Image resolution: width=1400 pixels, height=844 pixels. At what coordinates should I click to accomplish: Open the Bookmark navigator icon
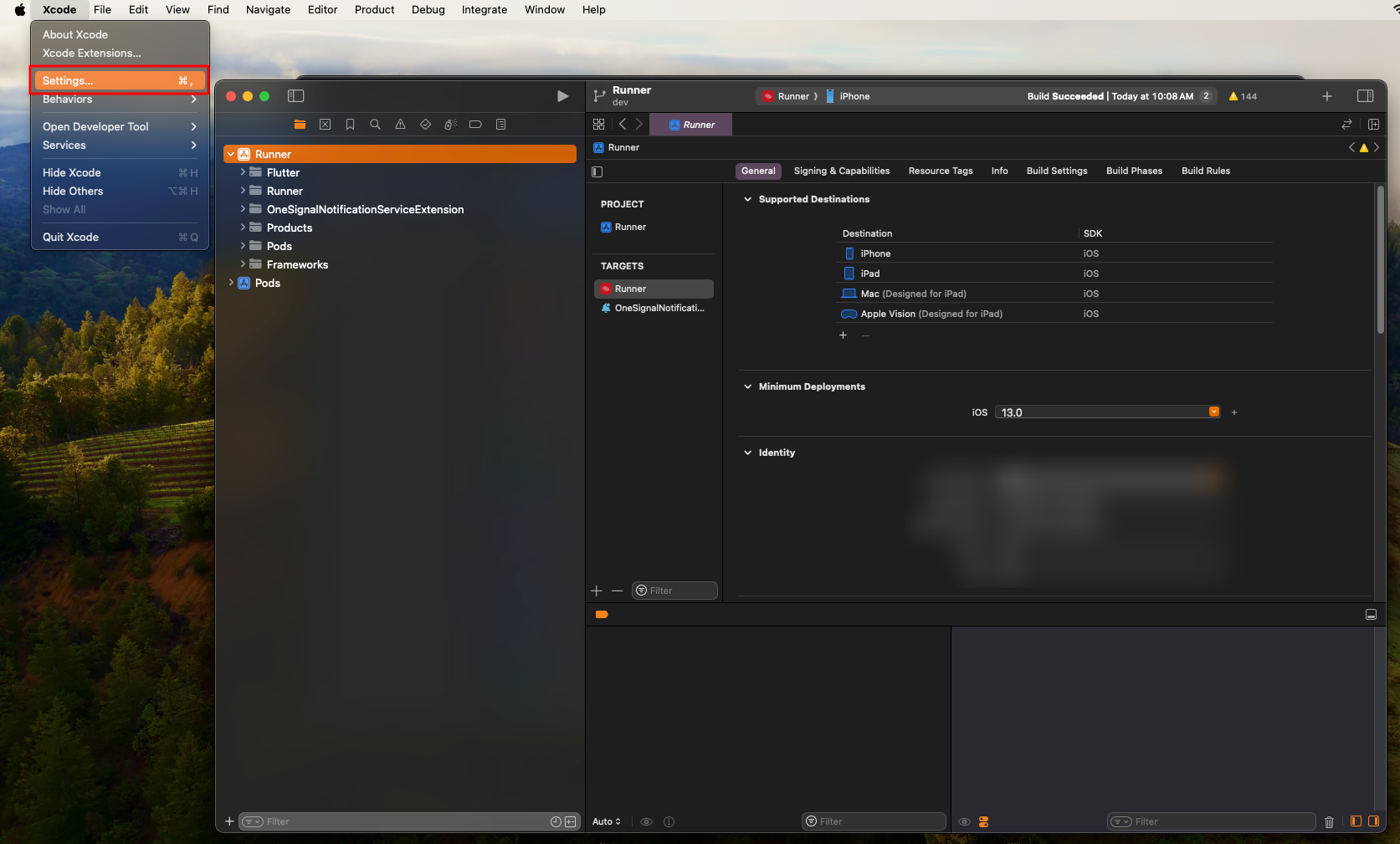pos(350,124)
